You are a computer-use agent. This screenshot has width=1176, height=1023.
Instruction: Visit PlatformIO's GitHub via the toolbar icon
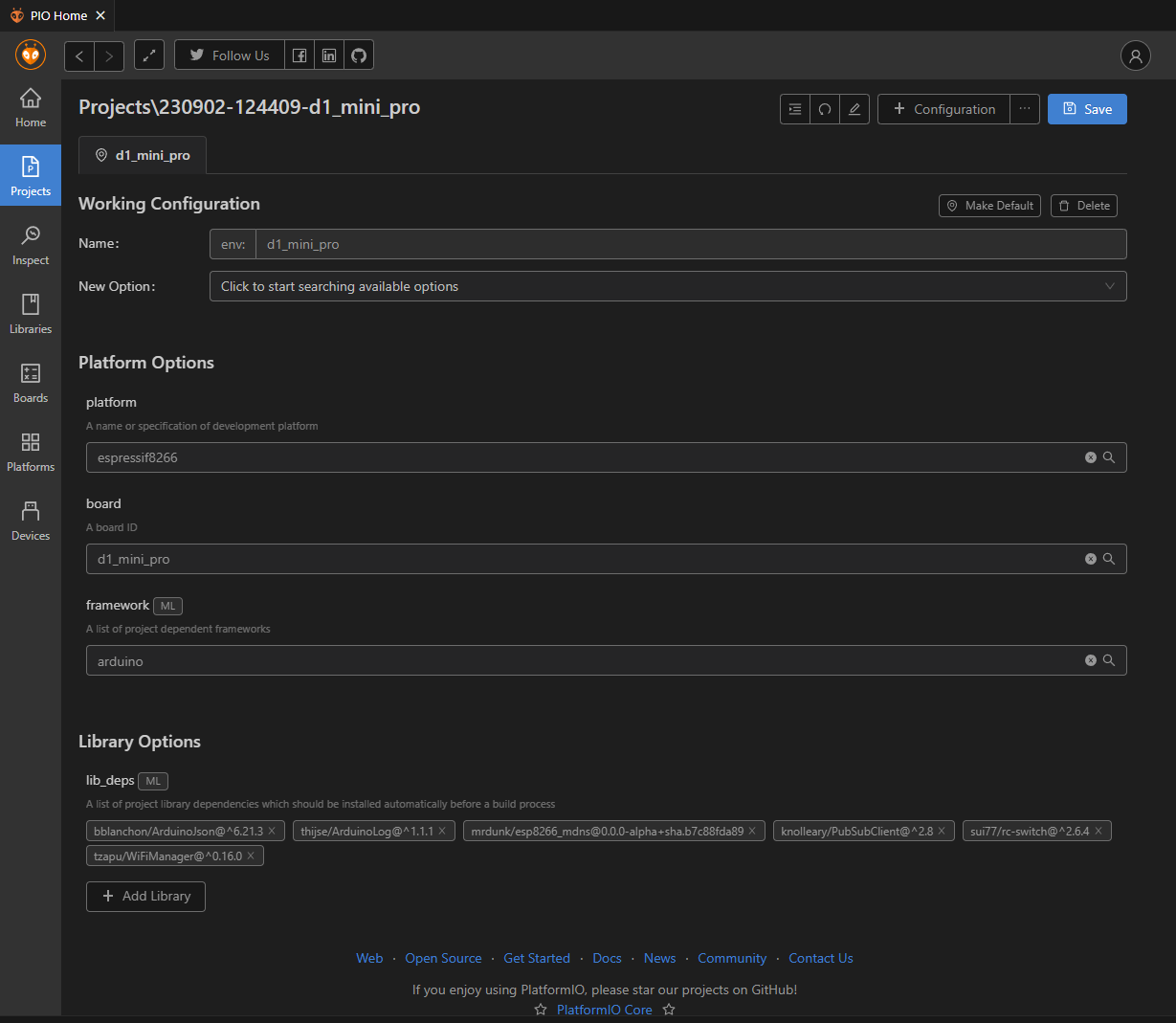358,55
